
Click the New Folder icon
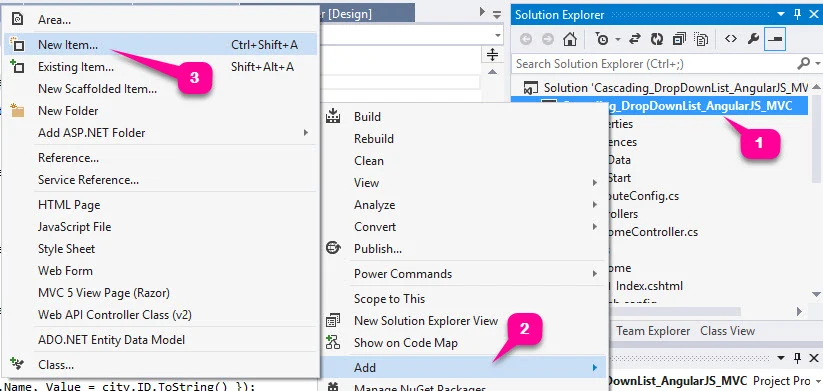pyautogui.click(x=17, y=110)
